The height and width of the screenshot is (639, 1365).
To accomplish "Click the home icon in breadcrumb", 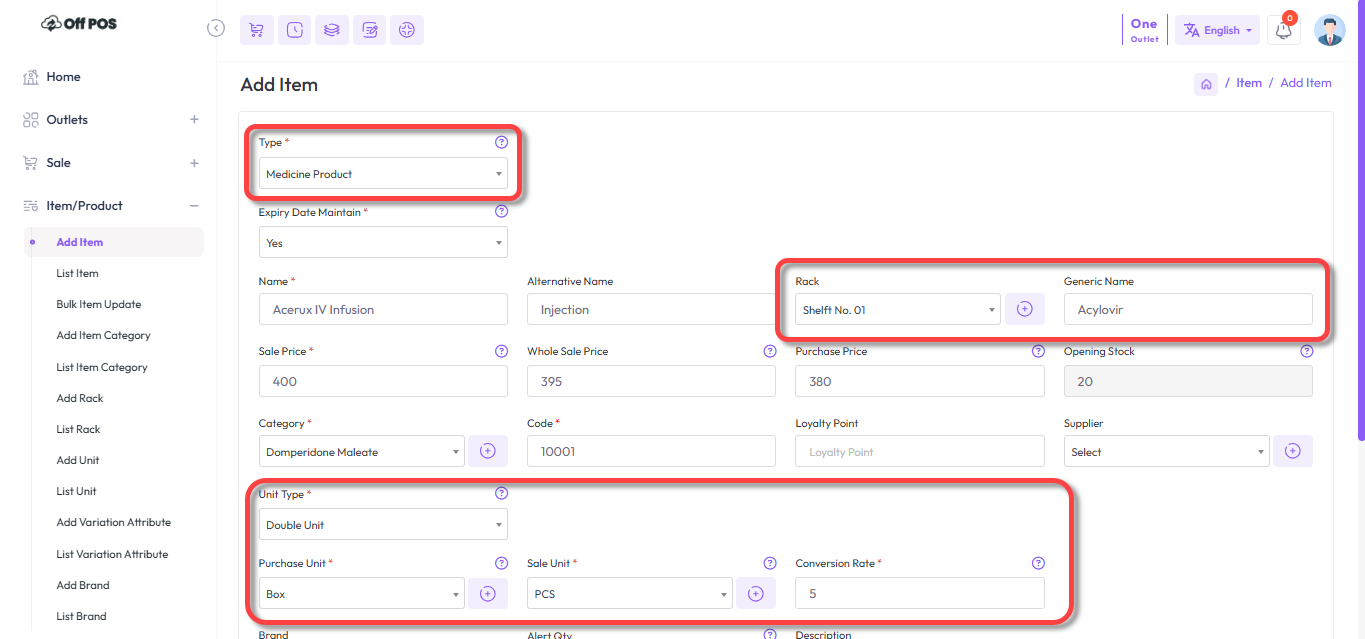I will pos(1206,84).
